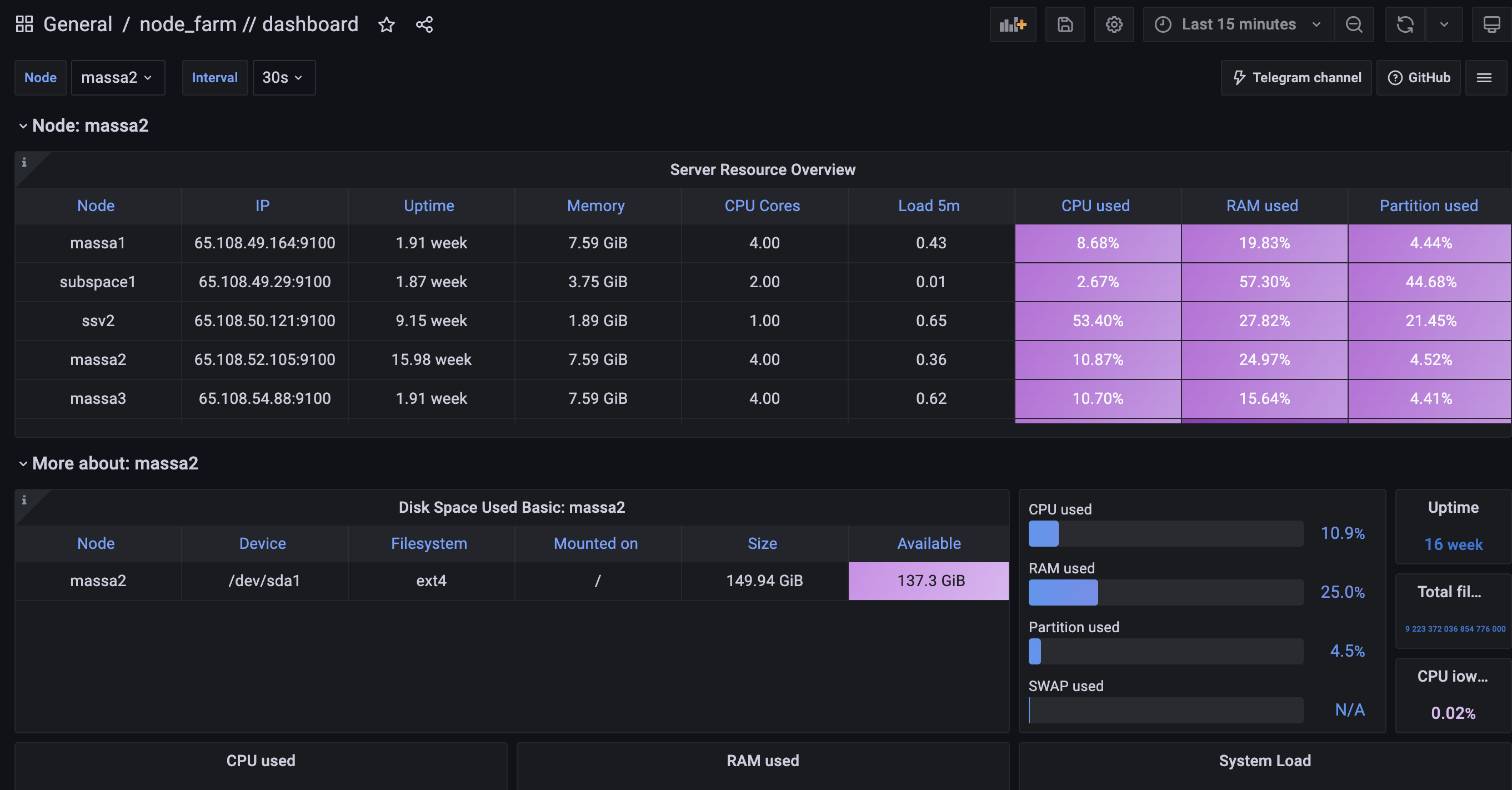The image size is (1512, 790).
Task: Open Server Resource Overview info icon
Action: pos(24,163)
